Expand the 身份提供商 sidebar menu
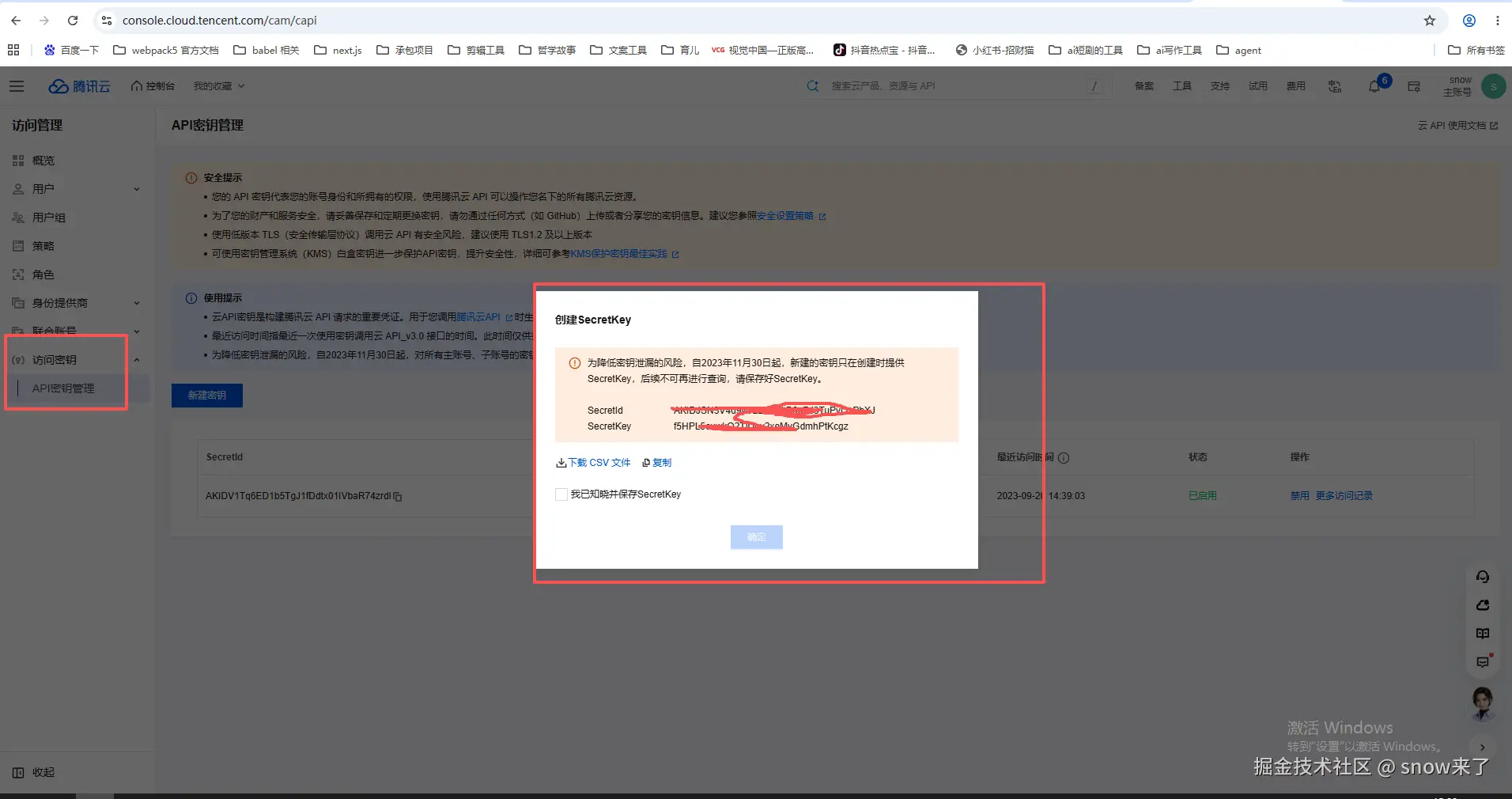This screenshot has height=799, width=1512. click(x=137, y=303)
